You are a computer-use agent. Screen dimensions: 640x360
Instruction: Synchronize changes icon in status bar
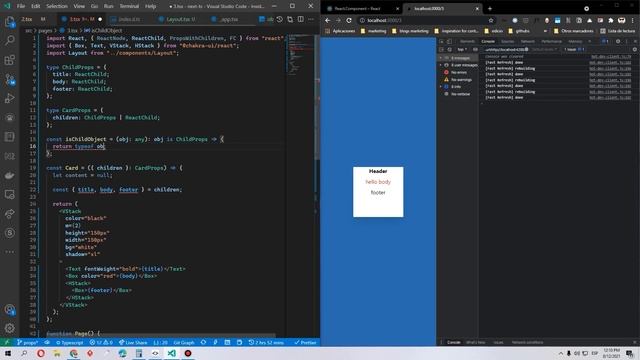[203, 342]
